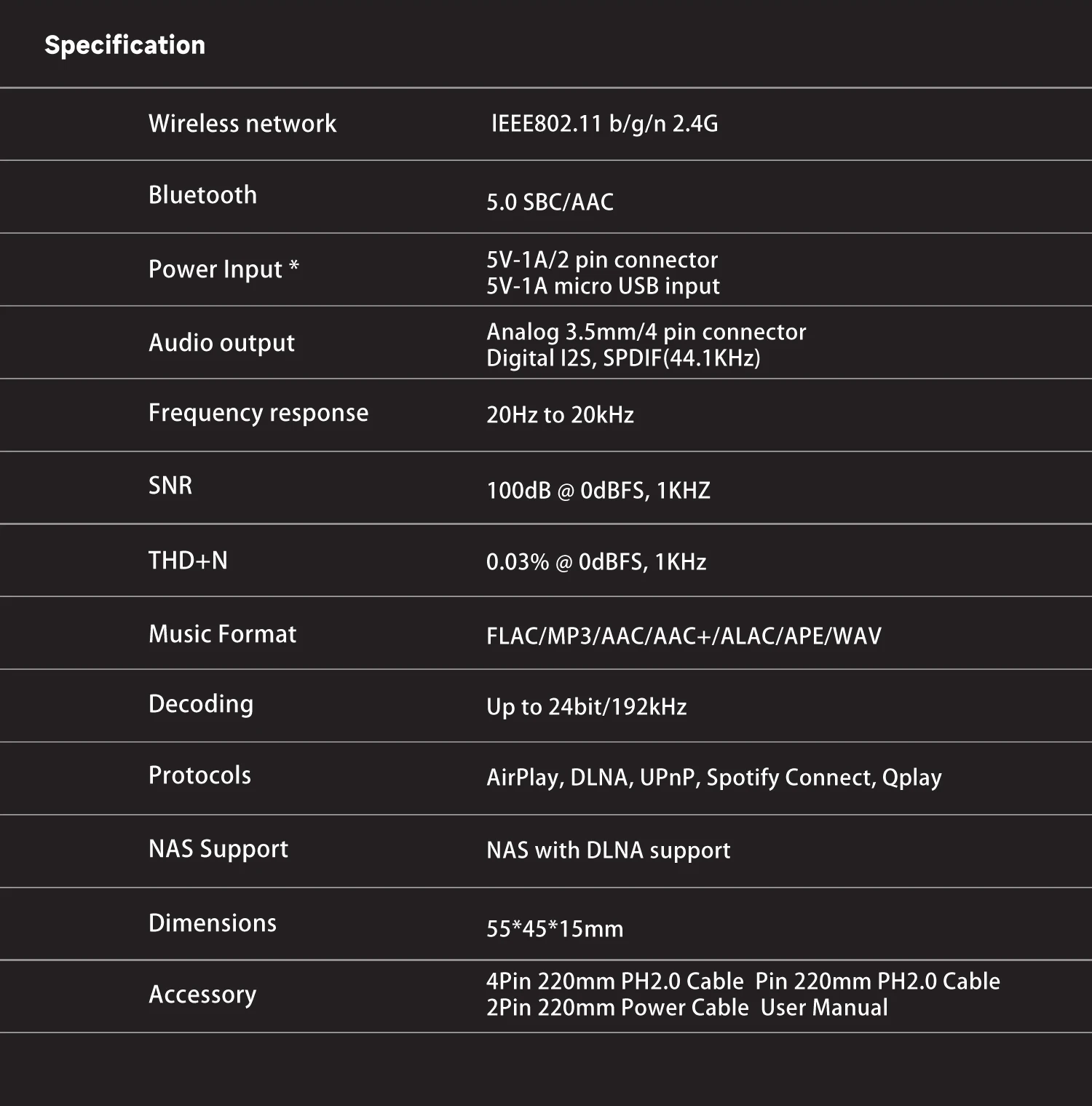This screenshot has height=1106, width=1092.
Task: Select the AirPlay, DLNA protocols text
Action: pyautogui.click(x=713, y=778)
